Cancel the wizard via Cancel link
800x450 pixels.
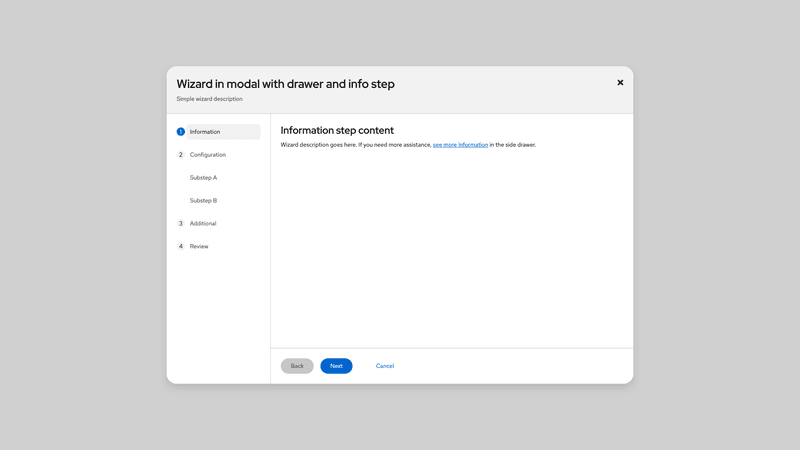point(385,366)
